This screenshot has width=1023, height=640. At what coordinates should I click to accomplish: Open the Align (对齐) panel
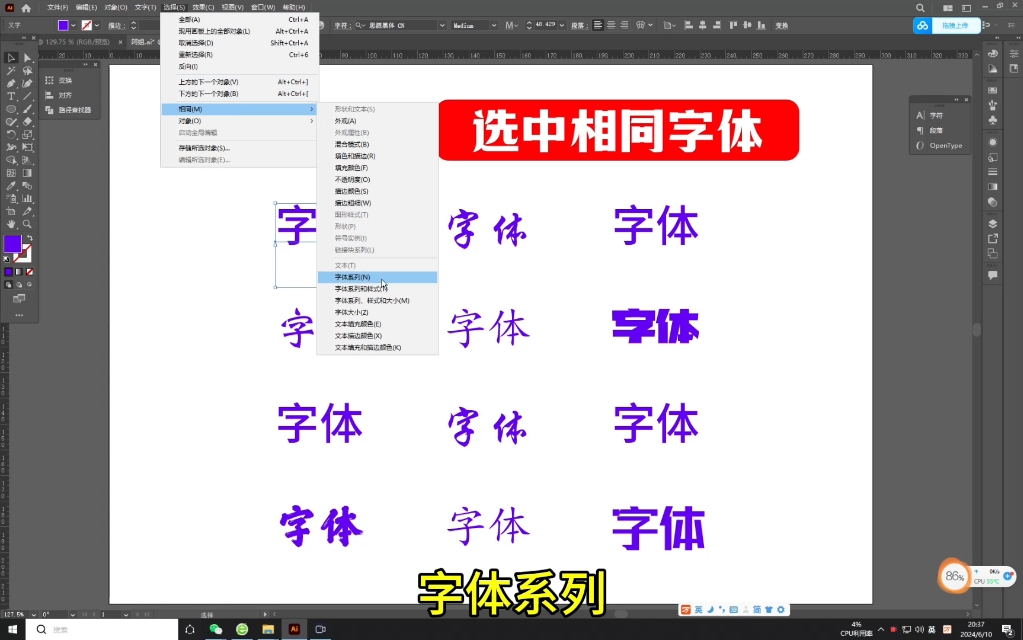[x=60, y=95]
